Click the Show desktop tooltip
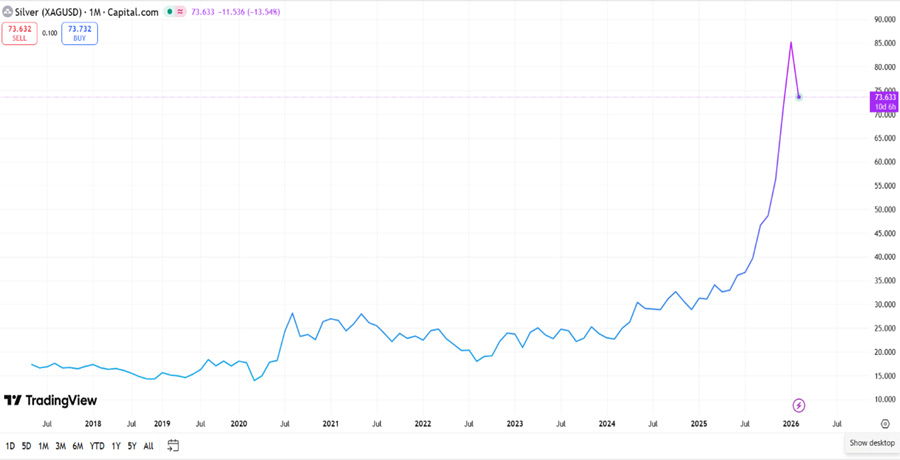900x460 pixels. [872, 443]
